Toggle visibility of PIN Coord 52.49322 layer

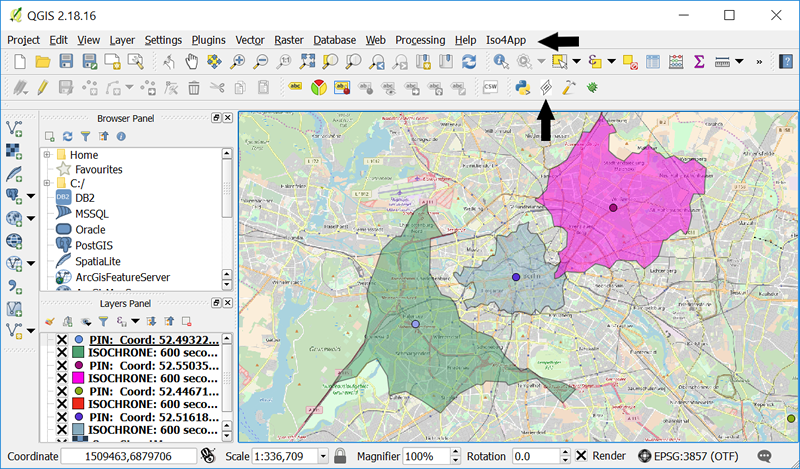click(x=62, y=340)
